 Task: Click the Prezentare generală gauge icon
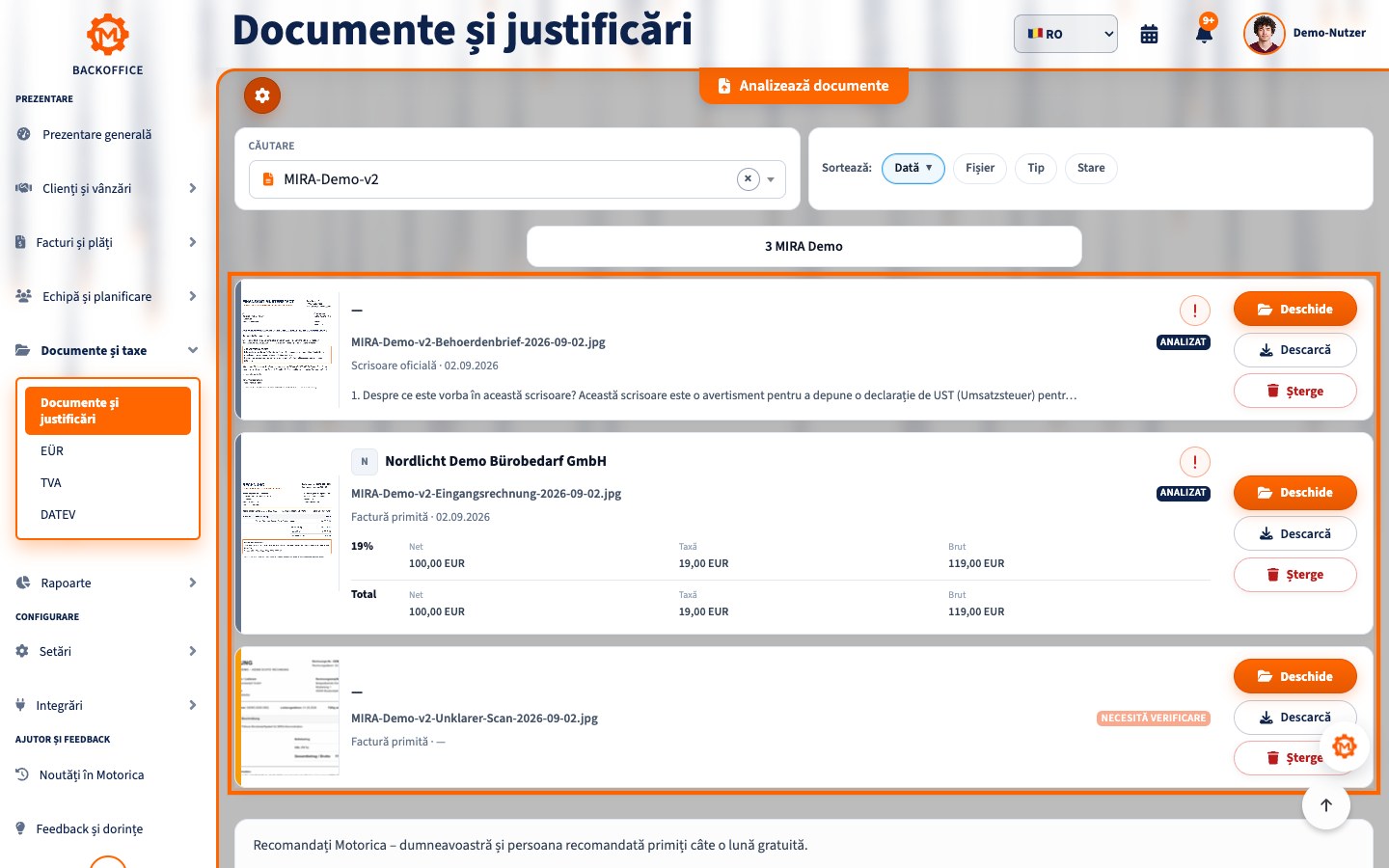[23, 134]
